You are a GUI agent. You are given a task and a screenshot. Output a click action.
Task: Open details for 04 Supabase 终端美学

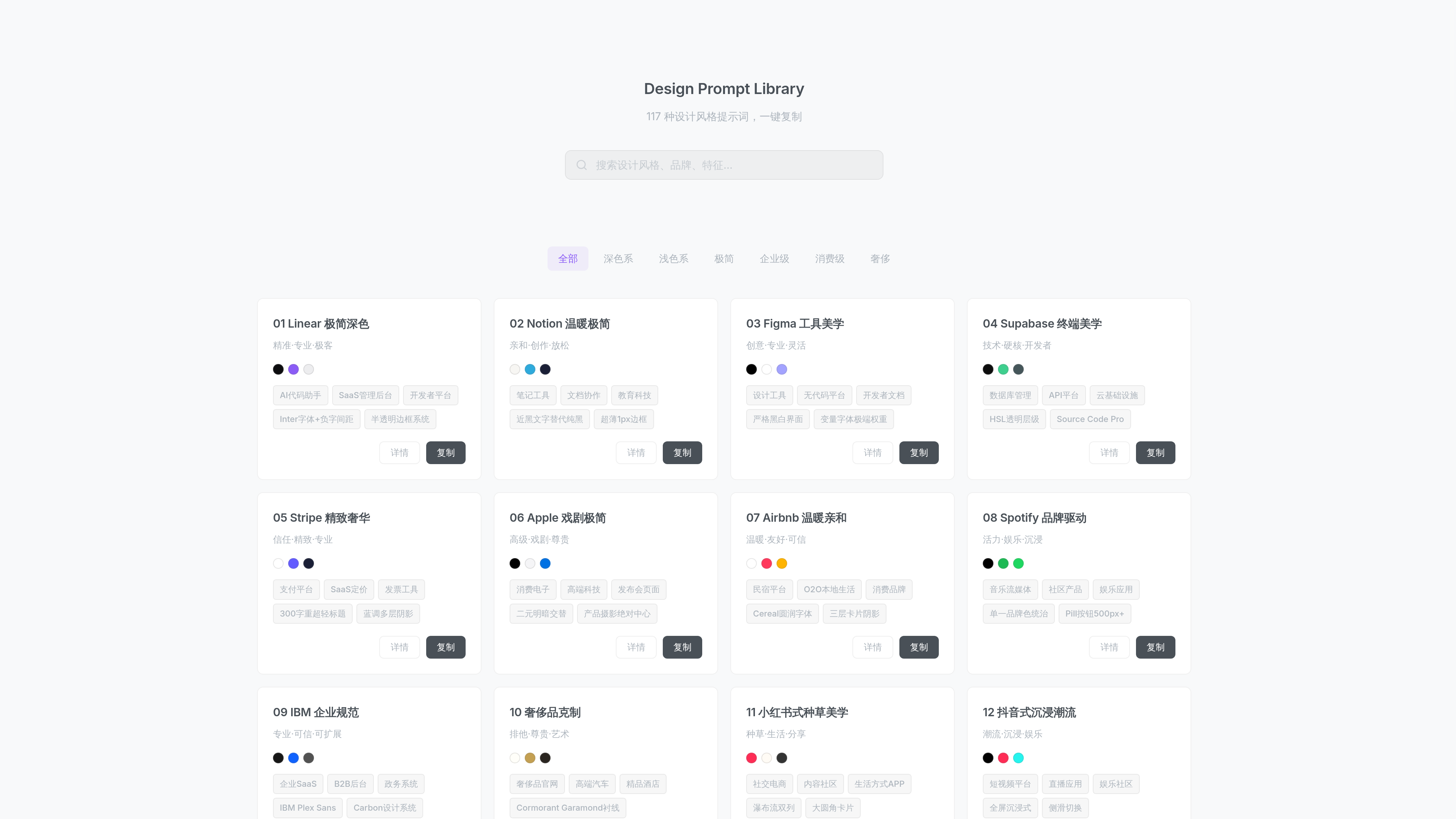[x=1109, y=453]
